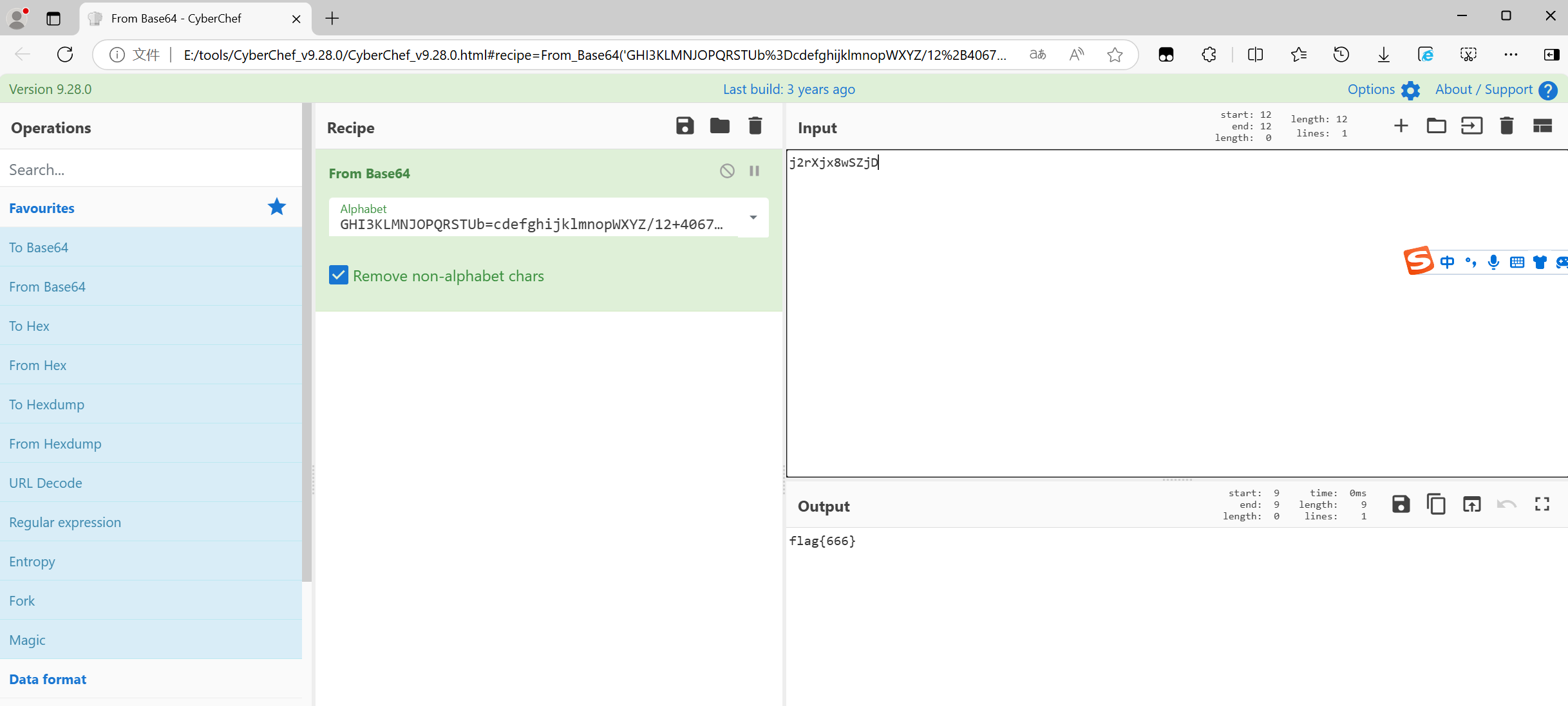Open Options settings gear
1568x706 pixels.
point(1410,90)
